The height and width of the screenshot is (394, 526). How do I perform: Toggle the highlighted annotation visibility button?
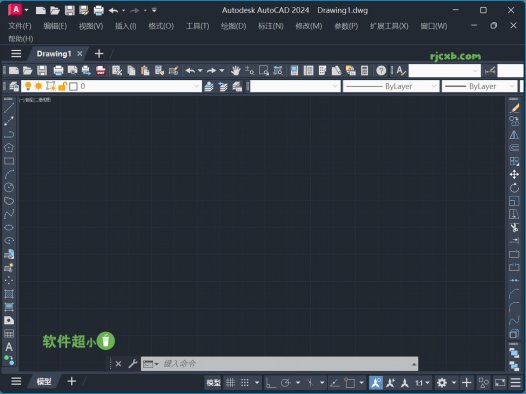376,383
